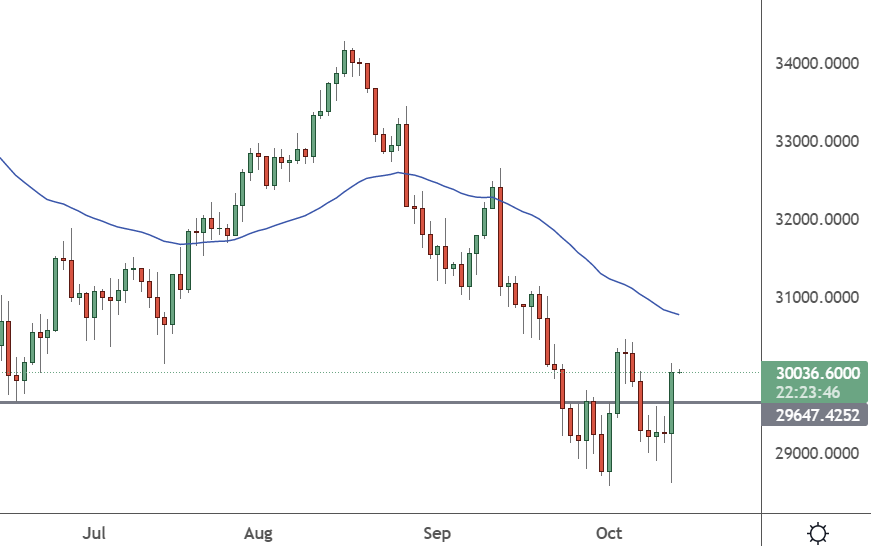Click the Jul label on time axis

coord(94,533)
